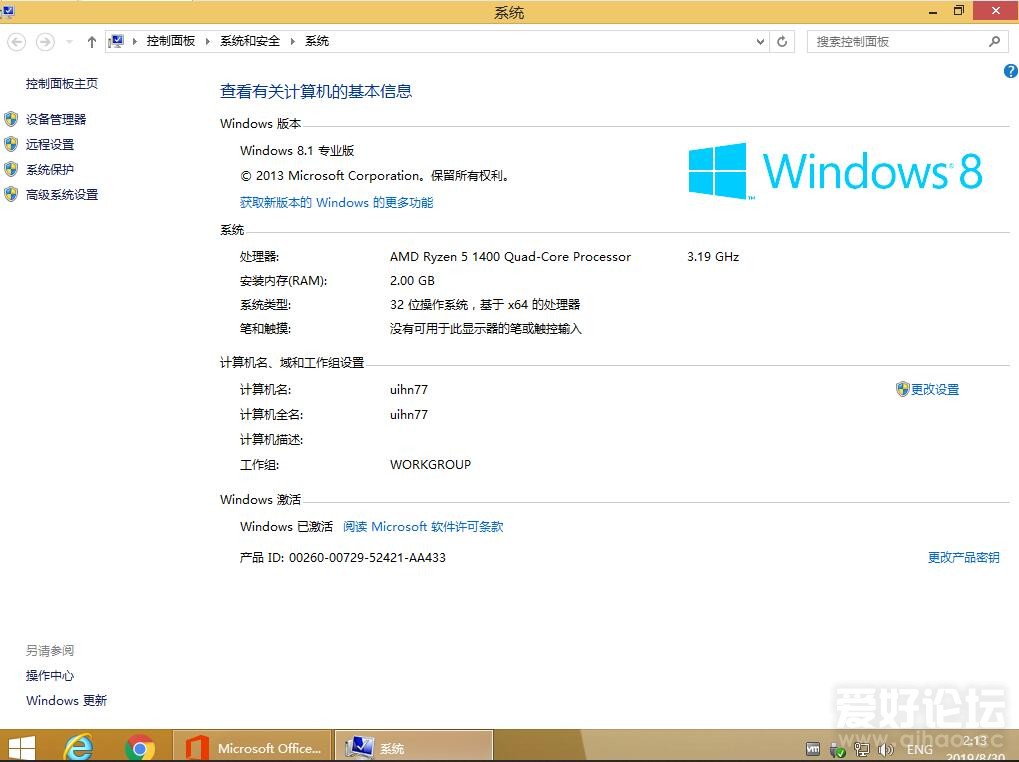Open 高级系统设置 from the sidebar
The height and width of the screenshot is (762, 1019).
(x=62, y=194)
